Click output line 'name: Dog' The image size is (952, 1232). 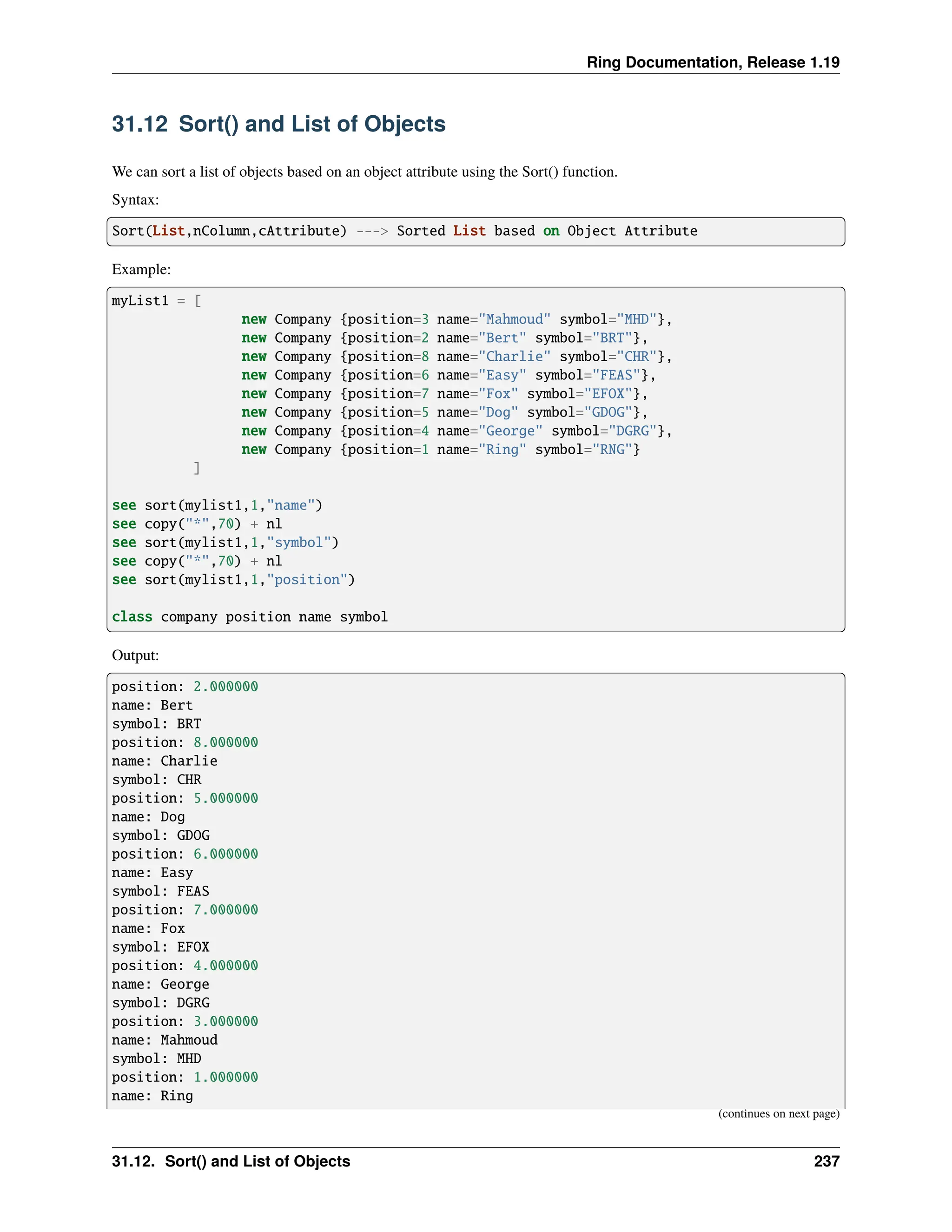(148, 817)
